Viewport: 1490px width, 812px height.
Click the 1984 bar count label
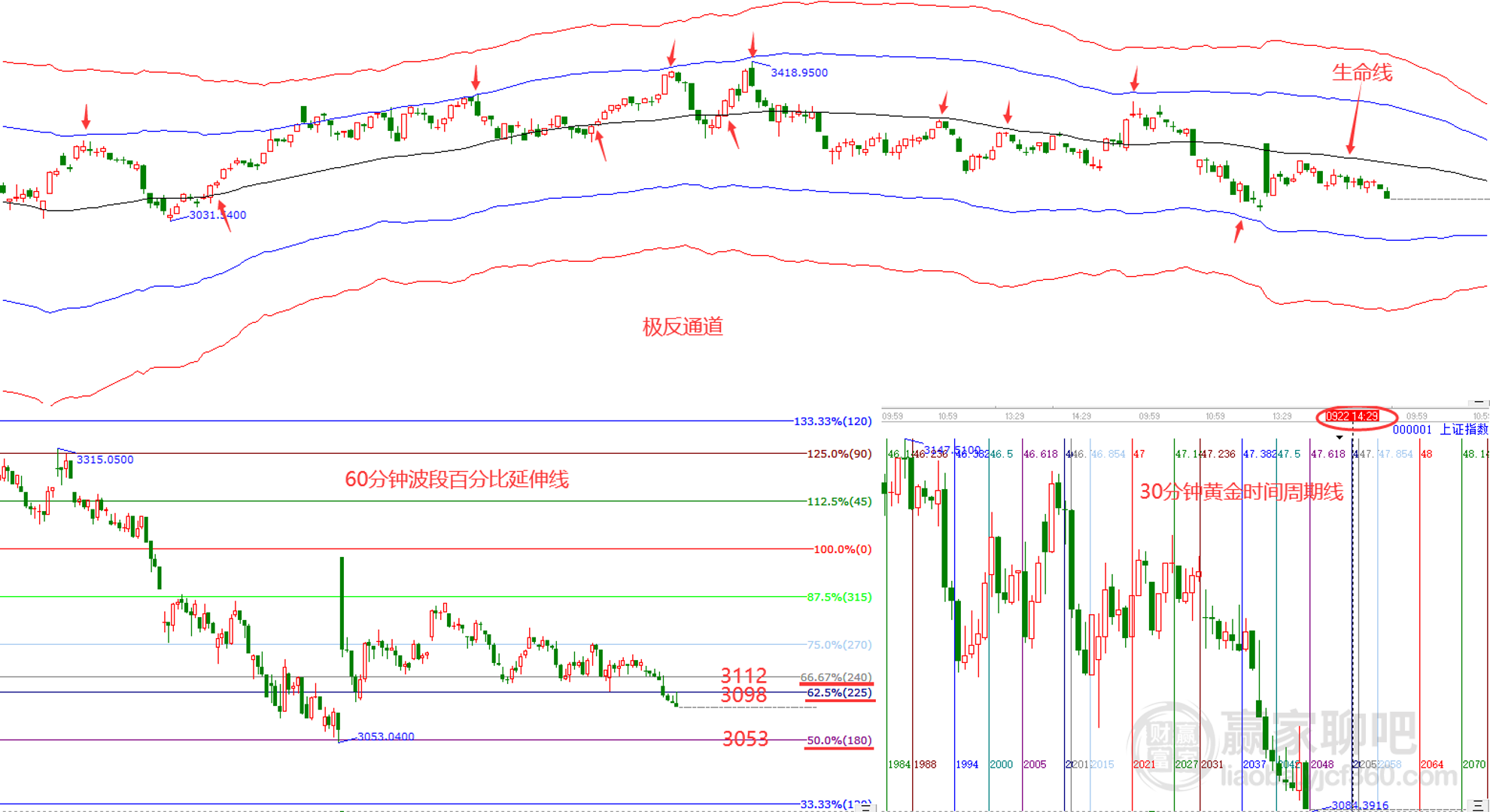click(x=899, y=765)
